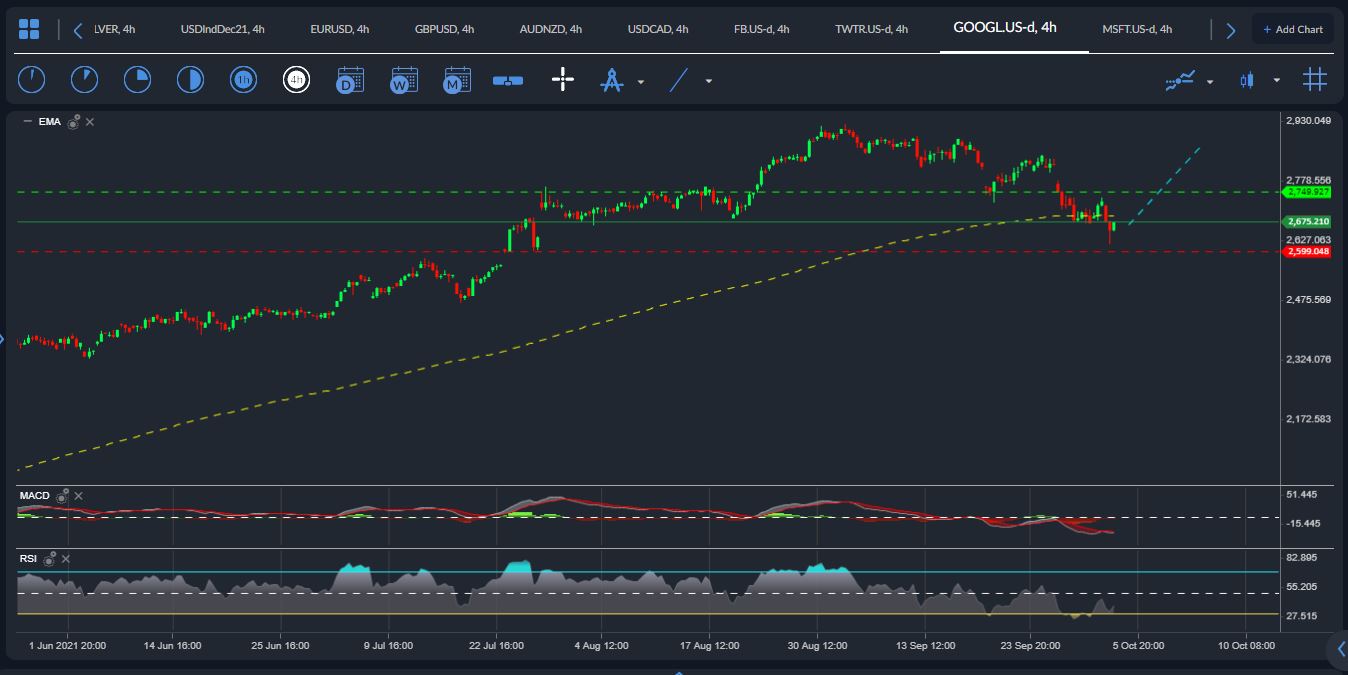Choose the Monthly timeframe calendar icon

456,80
